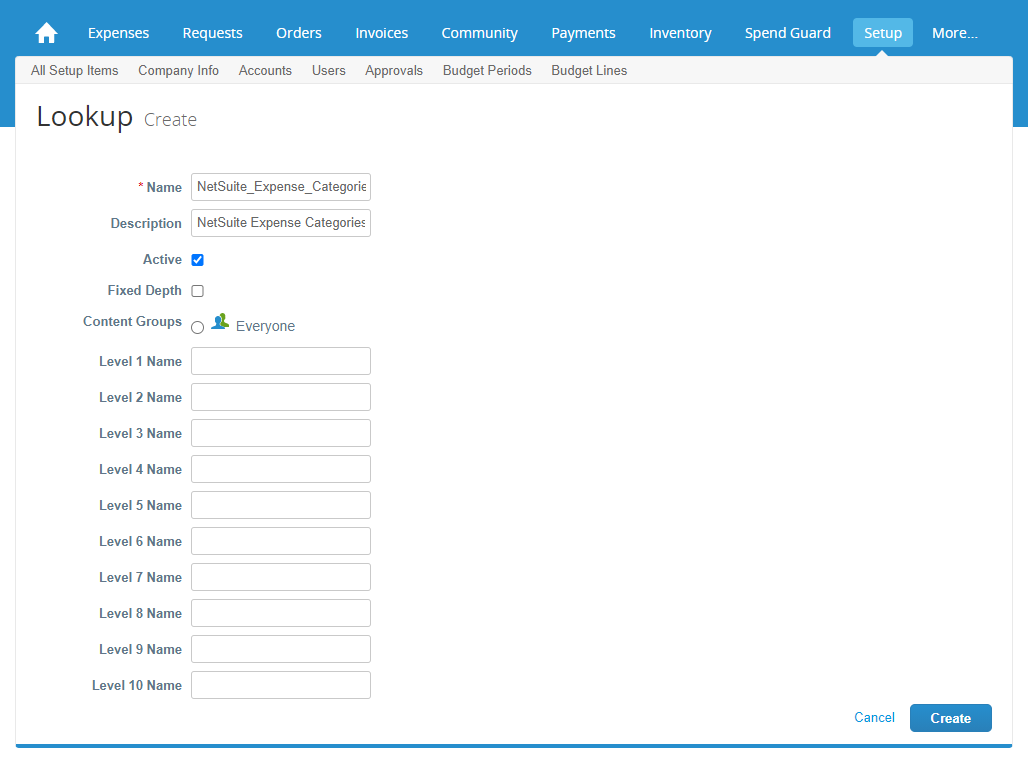Click the Everyone group people icon
This screenshot has width=1028, height=757.
point(220,322)
